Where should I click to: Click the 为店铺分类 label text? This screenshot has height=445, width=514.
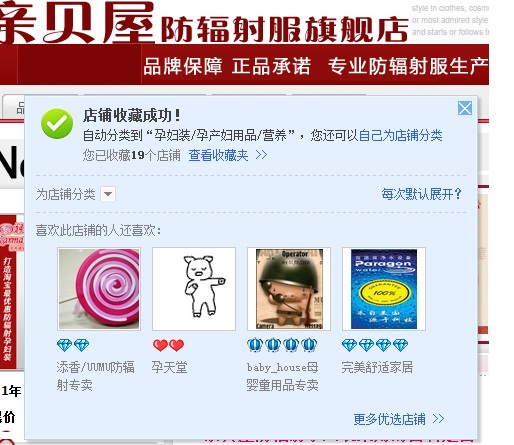point(66,194)
